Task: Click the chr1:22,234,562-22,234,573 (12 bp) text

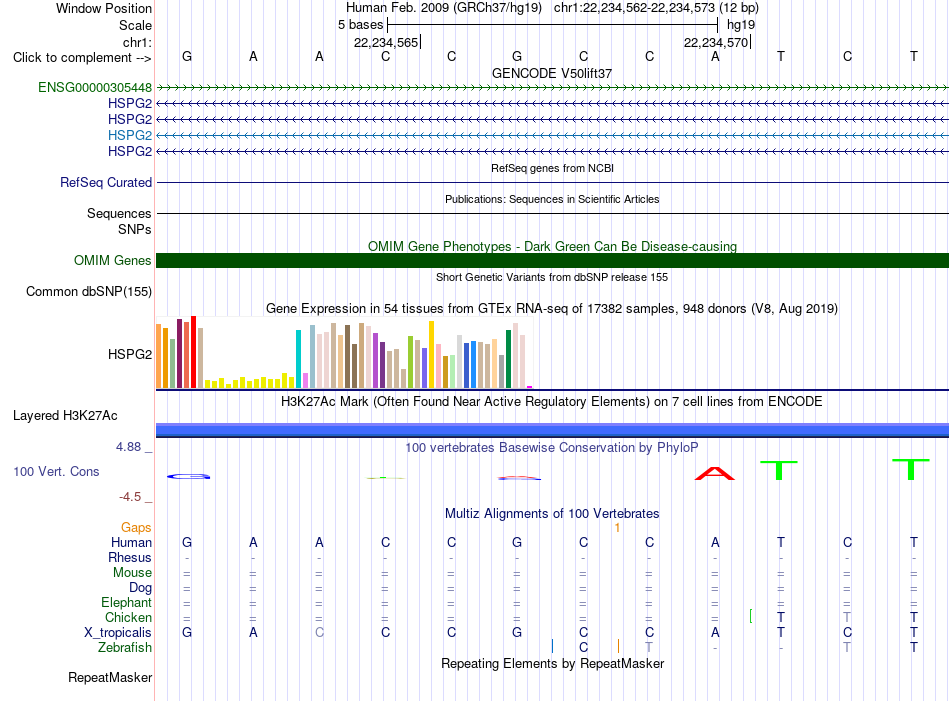Action: (656, 8)
